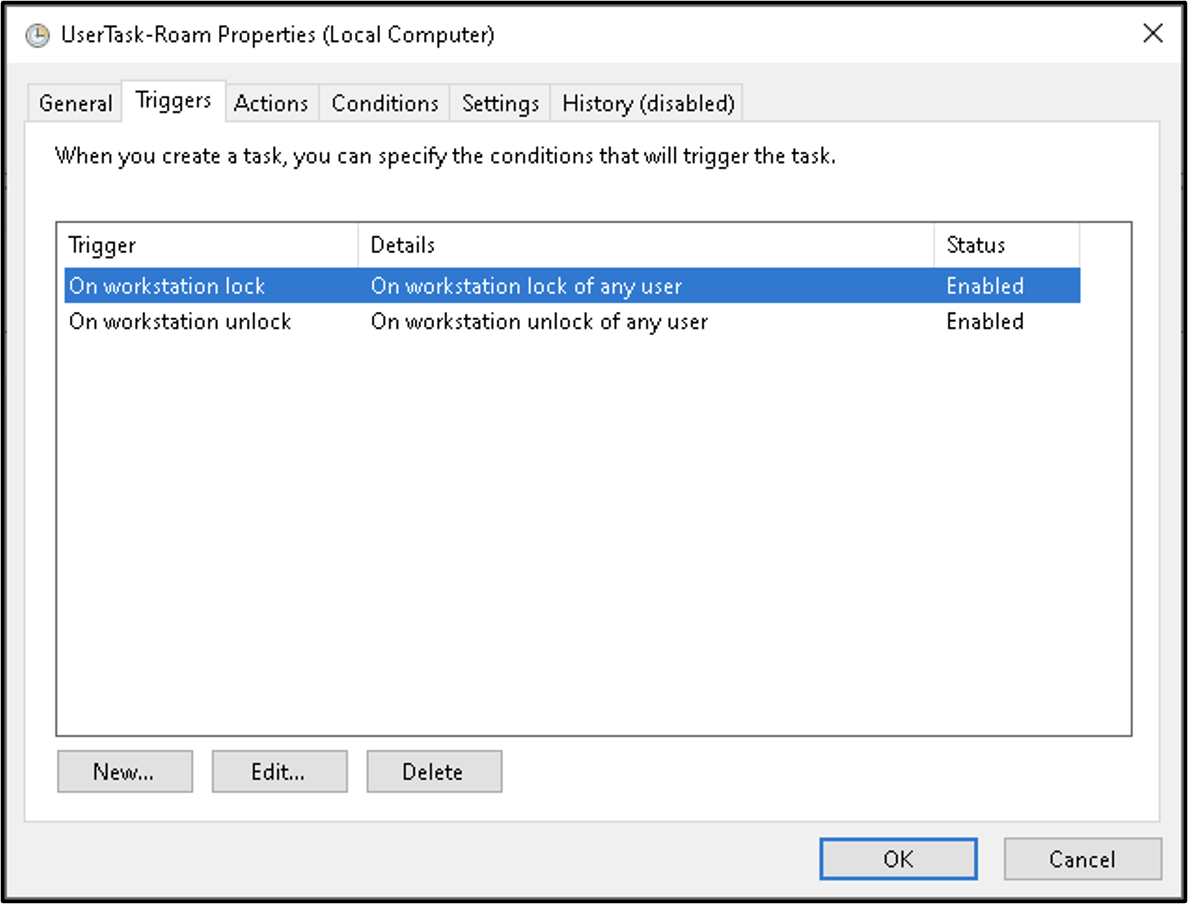1188x906 pixels.
Task: Click the Details column header
Action: pos(645,245)
